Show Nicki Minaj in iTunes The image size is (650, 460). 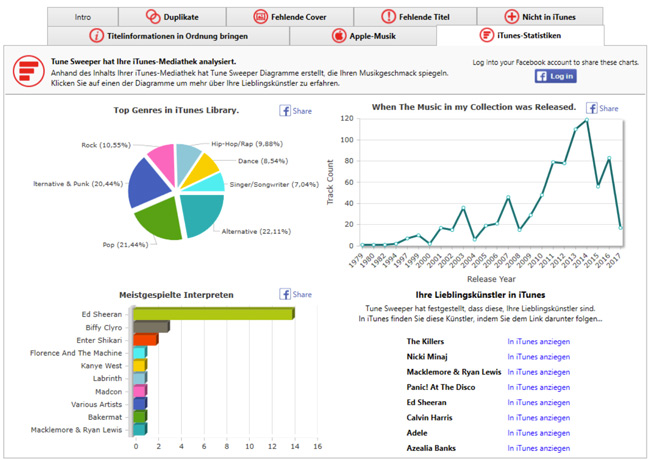click(538, 357)
